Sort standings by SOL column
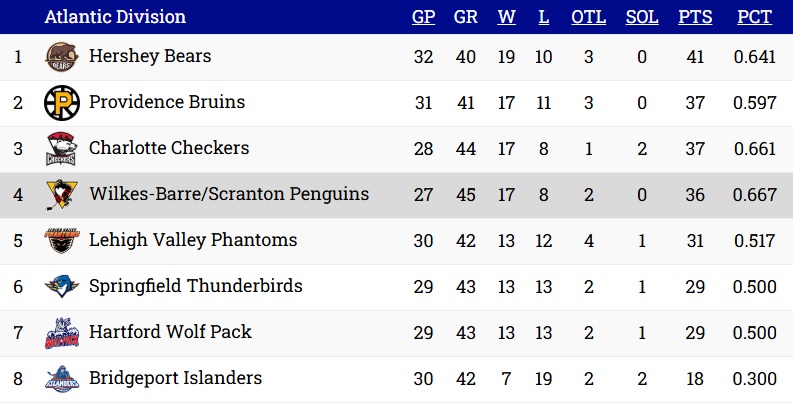Image resolution: width=793 pixels, height=403 pixels. pos(642,17)
